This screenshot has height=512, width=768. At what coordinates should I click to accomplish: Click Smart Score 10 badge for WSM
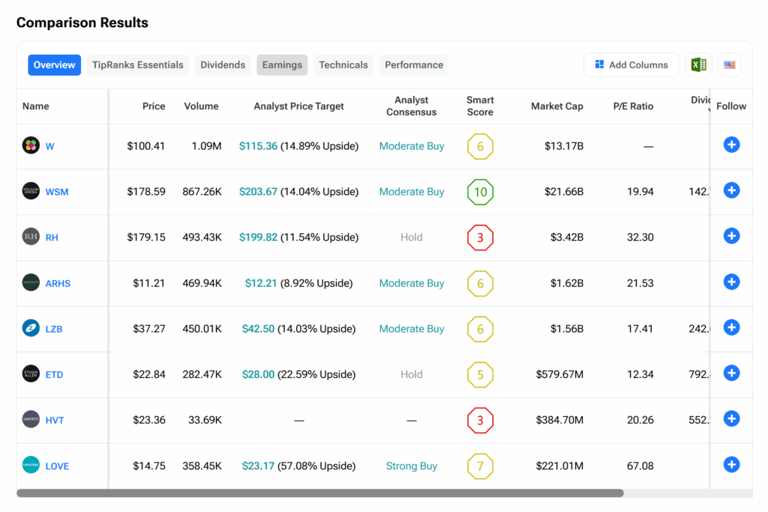point(480,192)
